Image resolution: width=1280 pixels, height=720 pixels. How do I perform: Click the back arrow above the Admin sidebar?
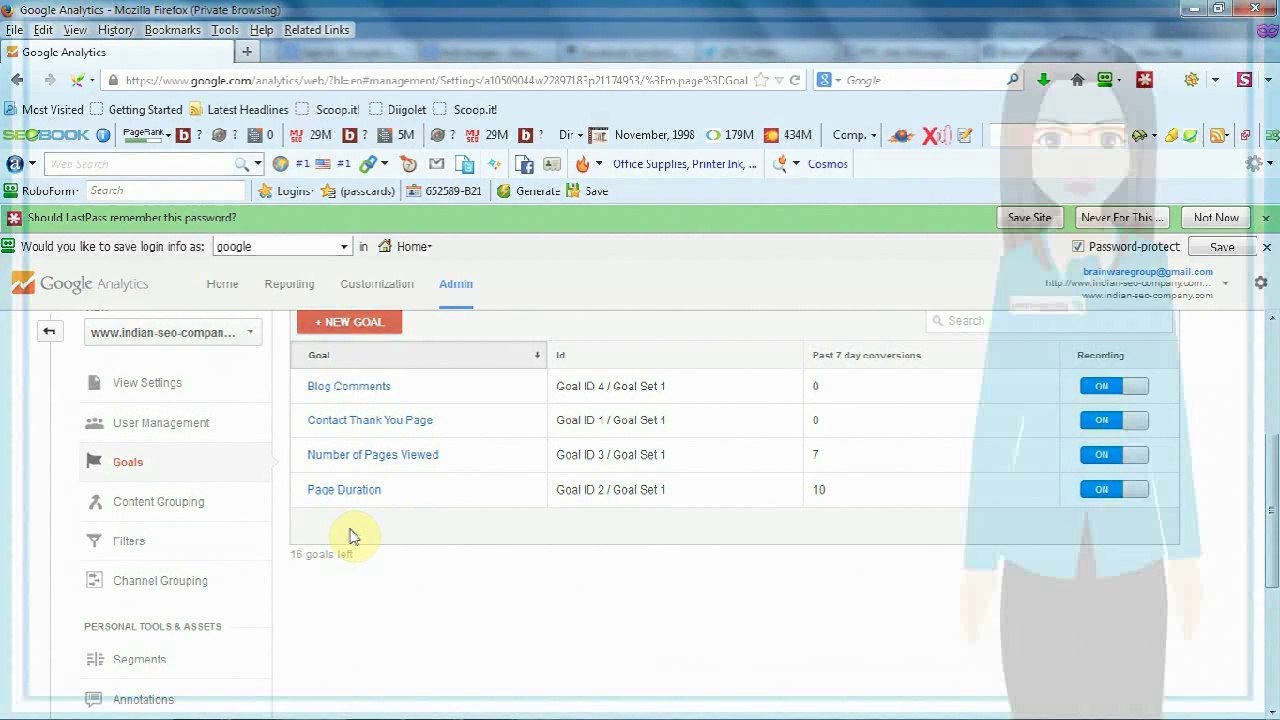pyautogui.click(x=49, y=331)
